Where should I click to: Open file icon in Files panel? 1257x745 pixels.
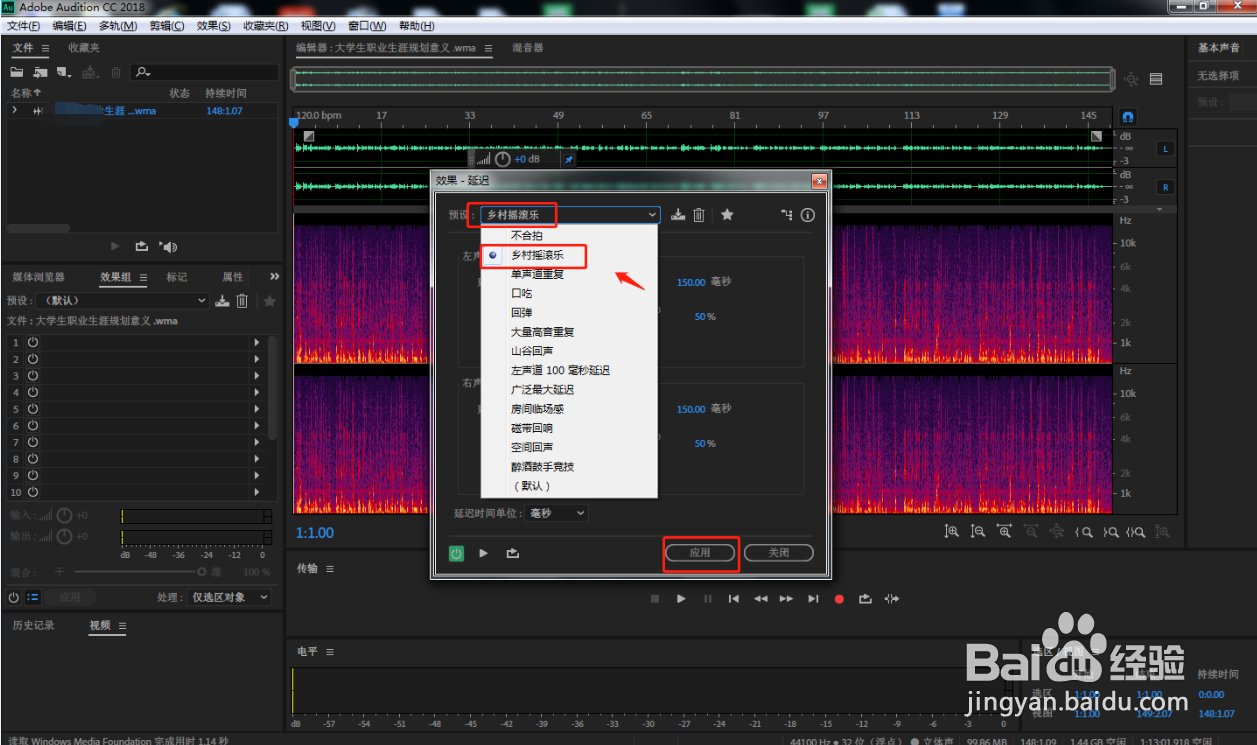click(17, 72)
